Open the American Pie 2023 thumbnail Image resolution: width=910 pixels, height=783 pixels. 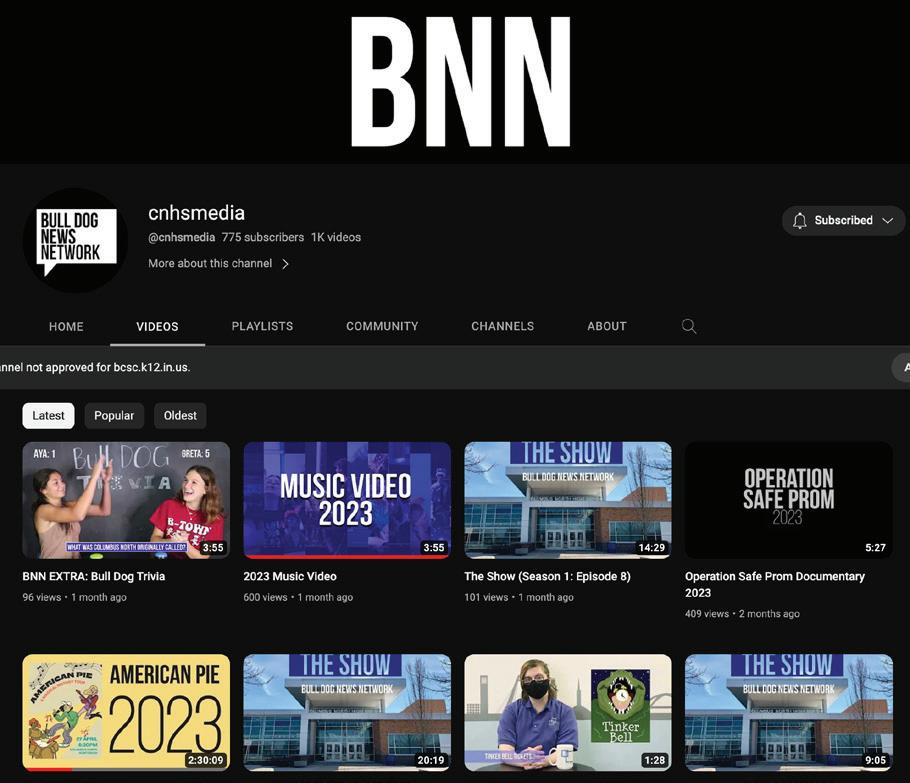coord(126,713)
